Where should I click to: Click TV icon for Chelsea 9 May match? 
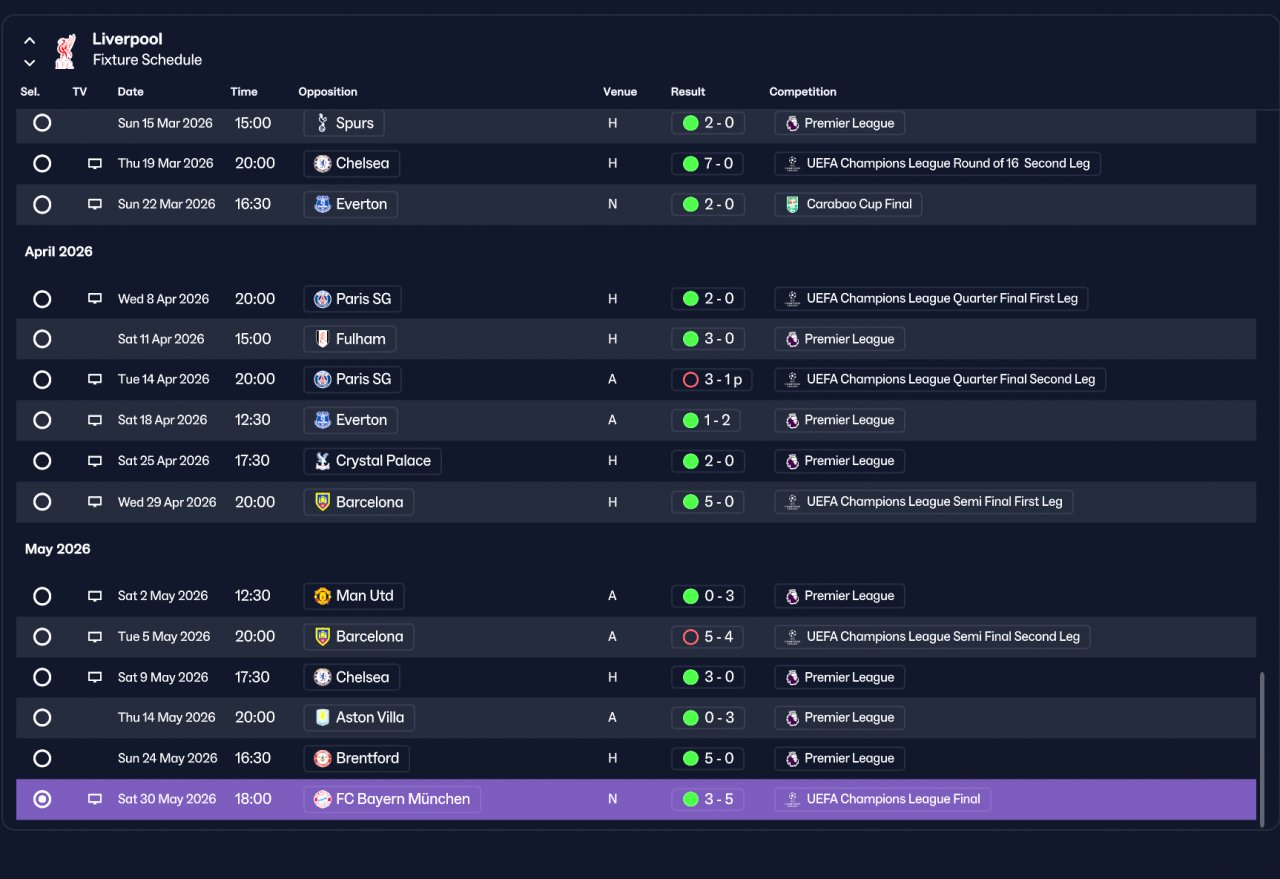tap(95, 677)
